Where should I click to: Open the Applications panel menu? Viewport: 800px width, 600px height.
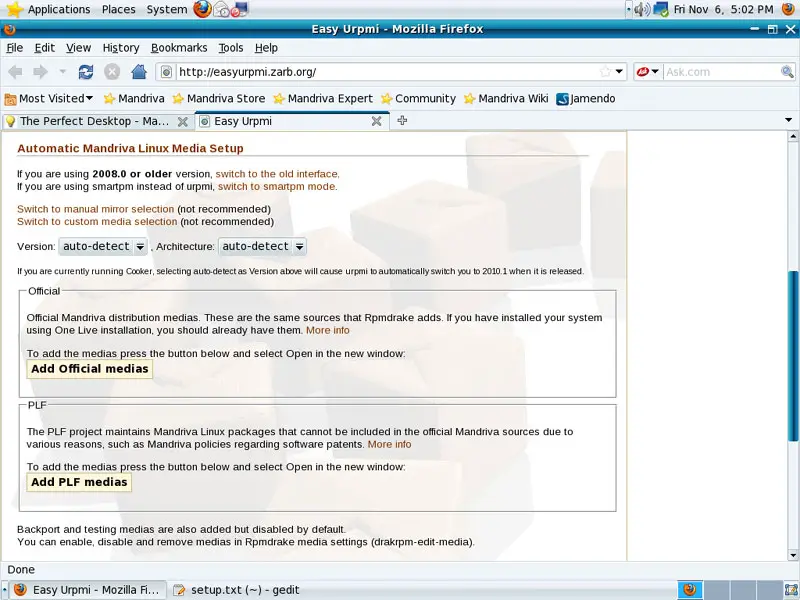[x=59, y=9]
